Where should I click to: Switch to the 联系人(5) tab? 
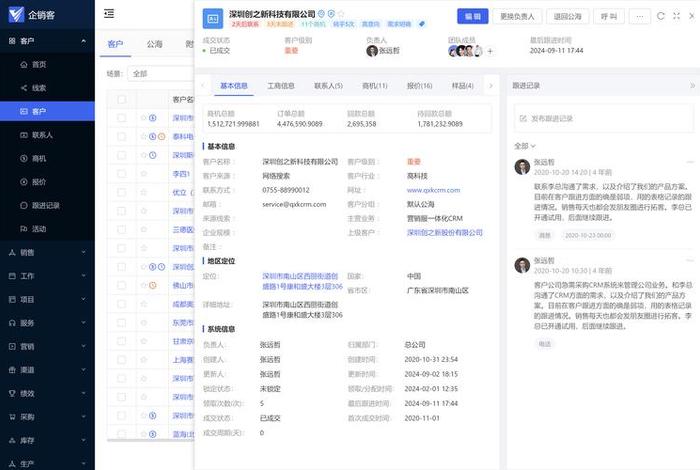pos(328,86)
